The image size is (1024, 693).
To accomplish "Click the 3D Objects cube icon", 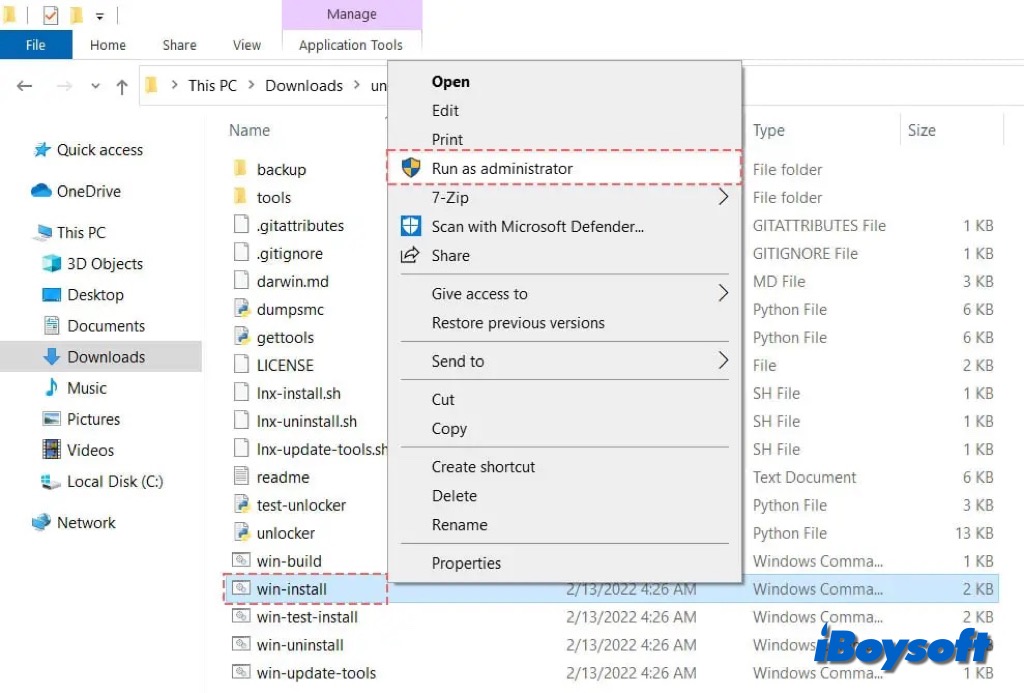I will tap(51, 264).
